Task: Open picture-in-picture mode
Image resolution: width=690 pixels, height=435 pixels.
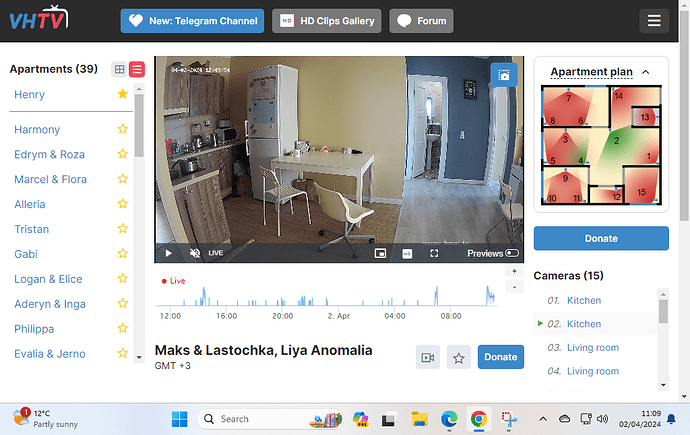Action: coord(380,254)
